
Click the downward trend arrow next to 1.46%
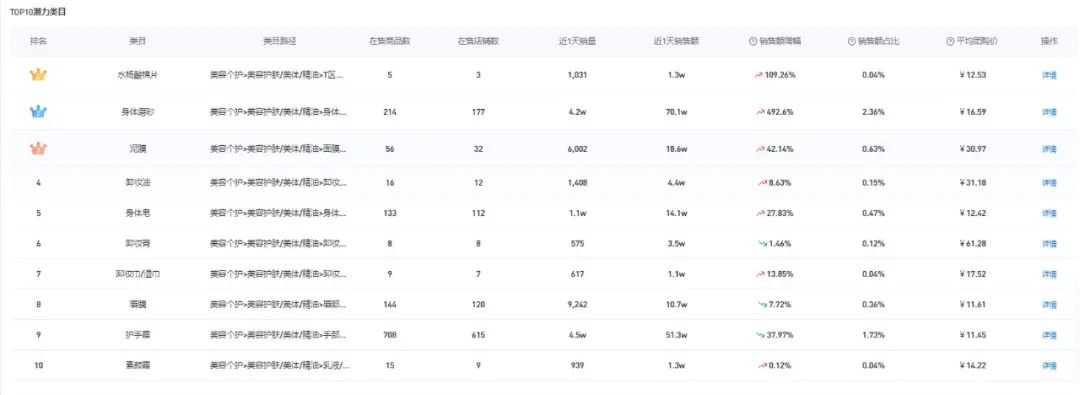[763, 243]
